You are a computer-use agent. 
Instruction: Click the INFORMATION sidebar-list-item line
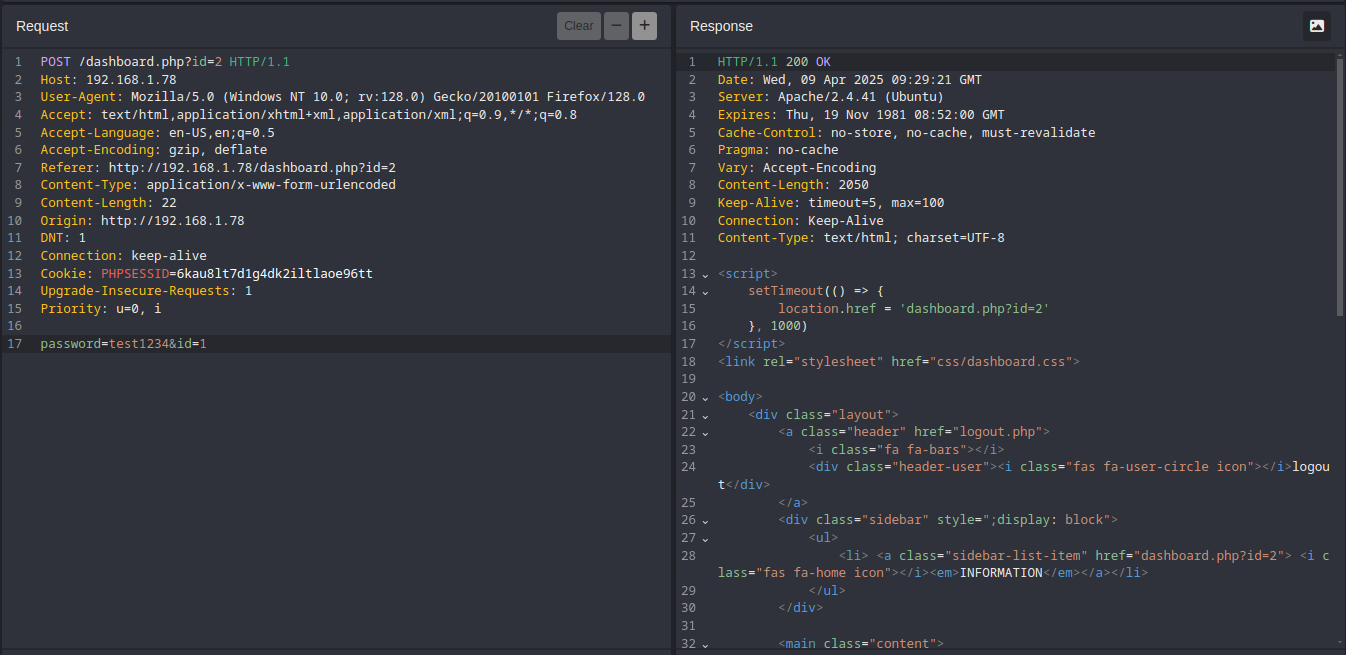[x=1024, y=564]
